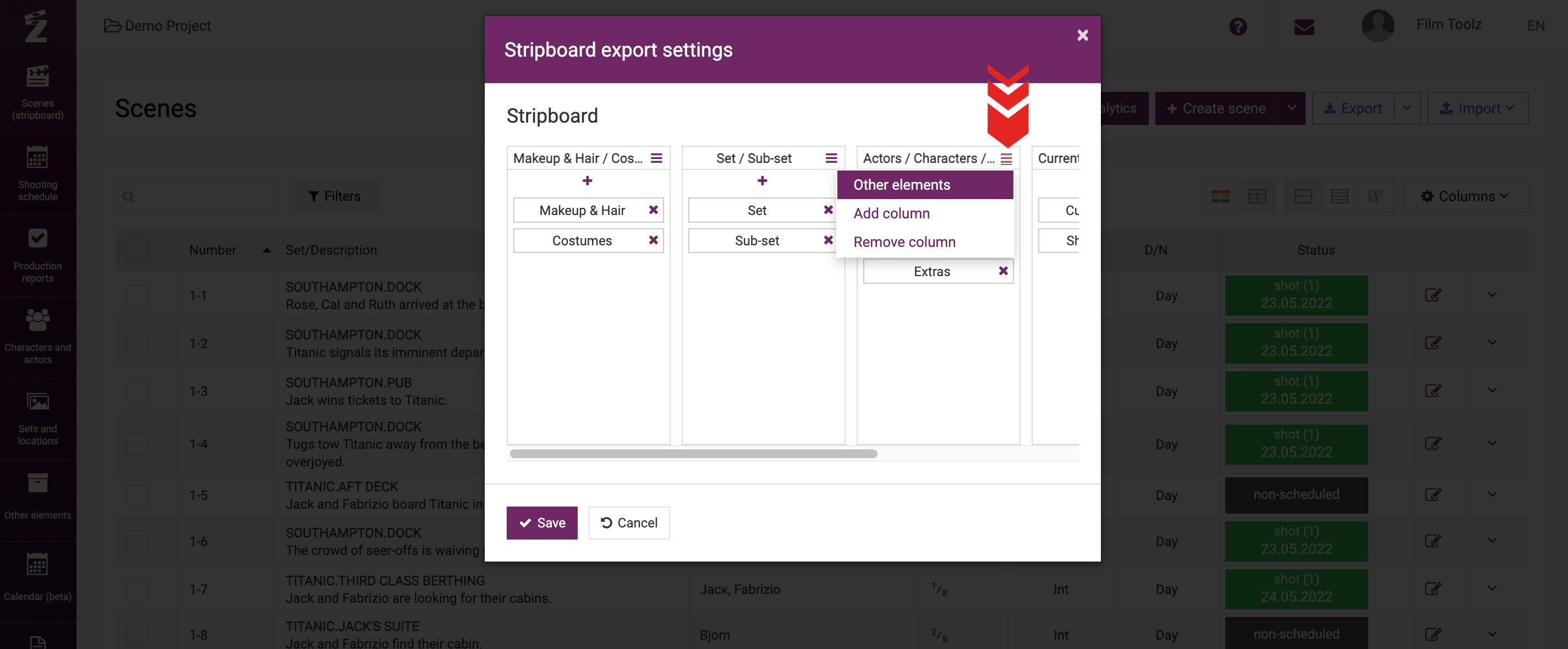
Task: Remove Makeup & Hair element
Action: (x=653, y=210)
